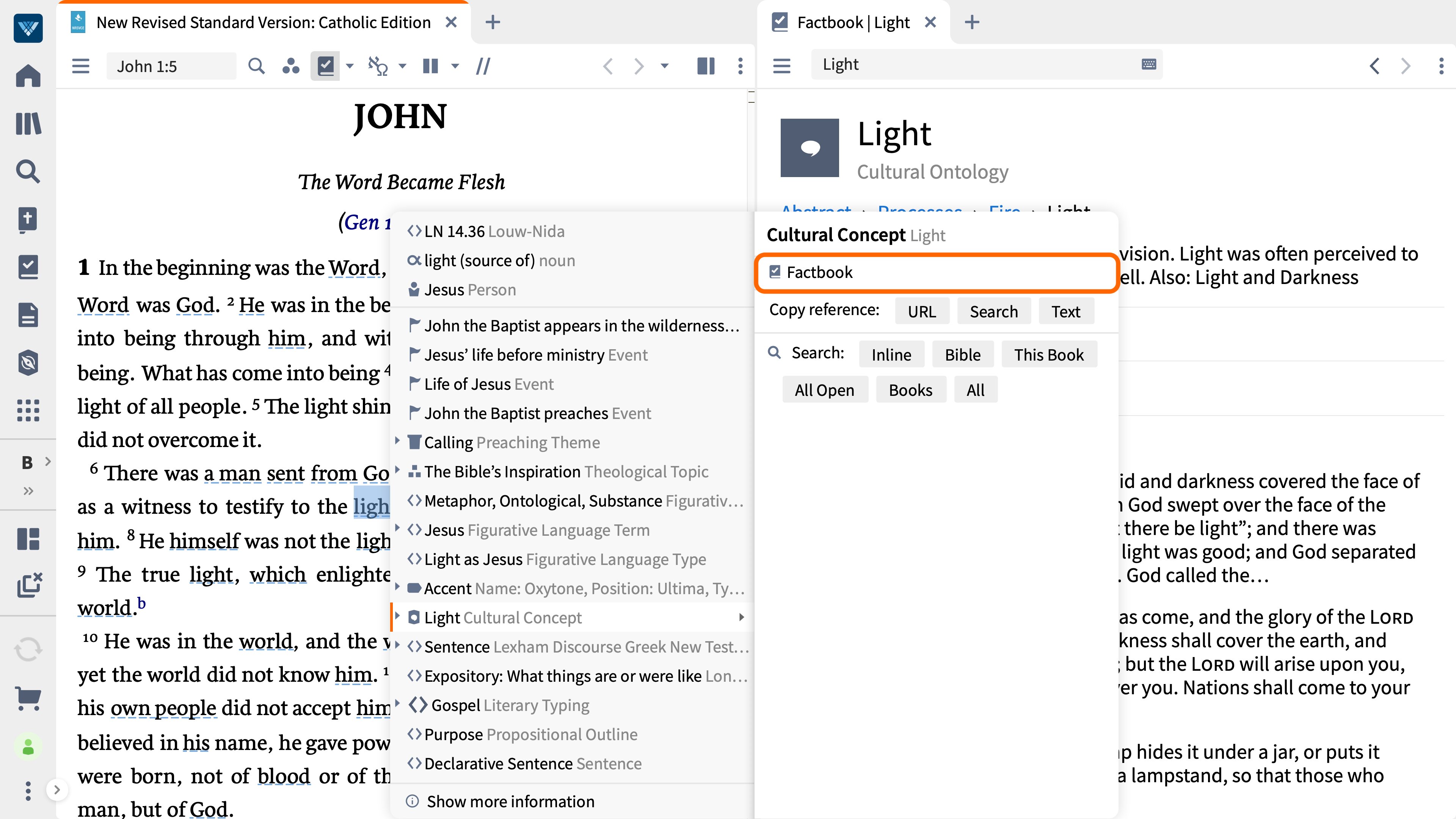The height and width of the screenshot is (819, 1456).
Task: Open the Light Cultural Concept submenu arrow
Action: [x=742, y=617]
